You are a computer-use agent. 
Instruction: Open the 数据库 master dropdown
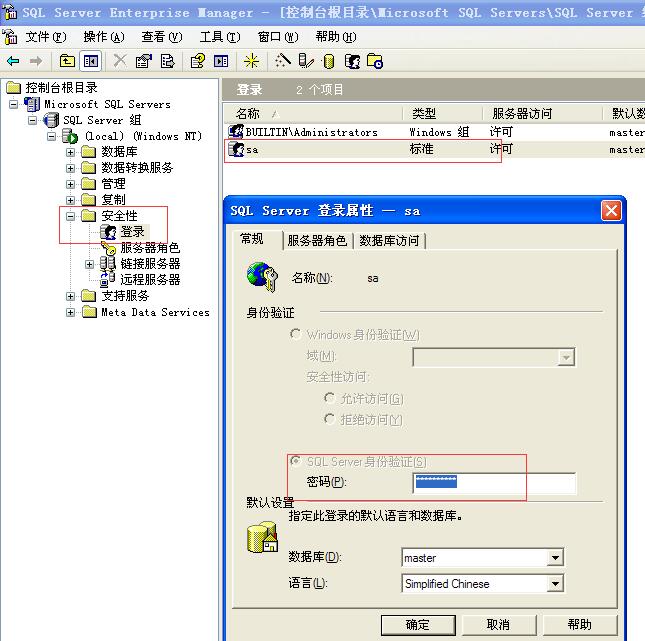555,558
